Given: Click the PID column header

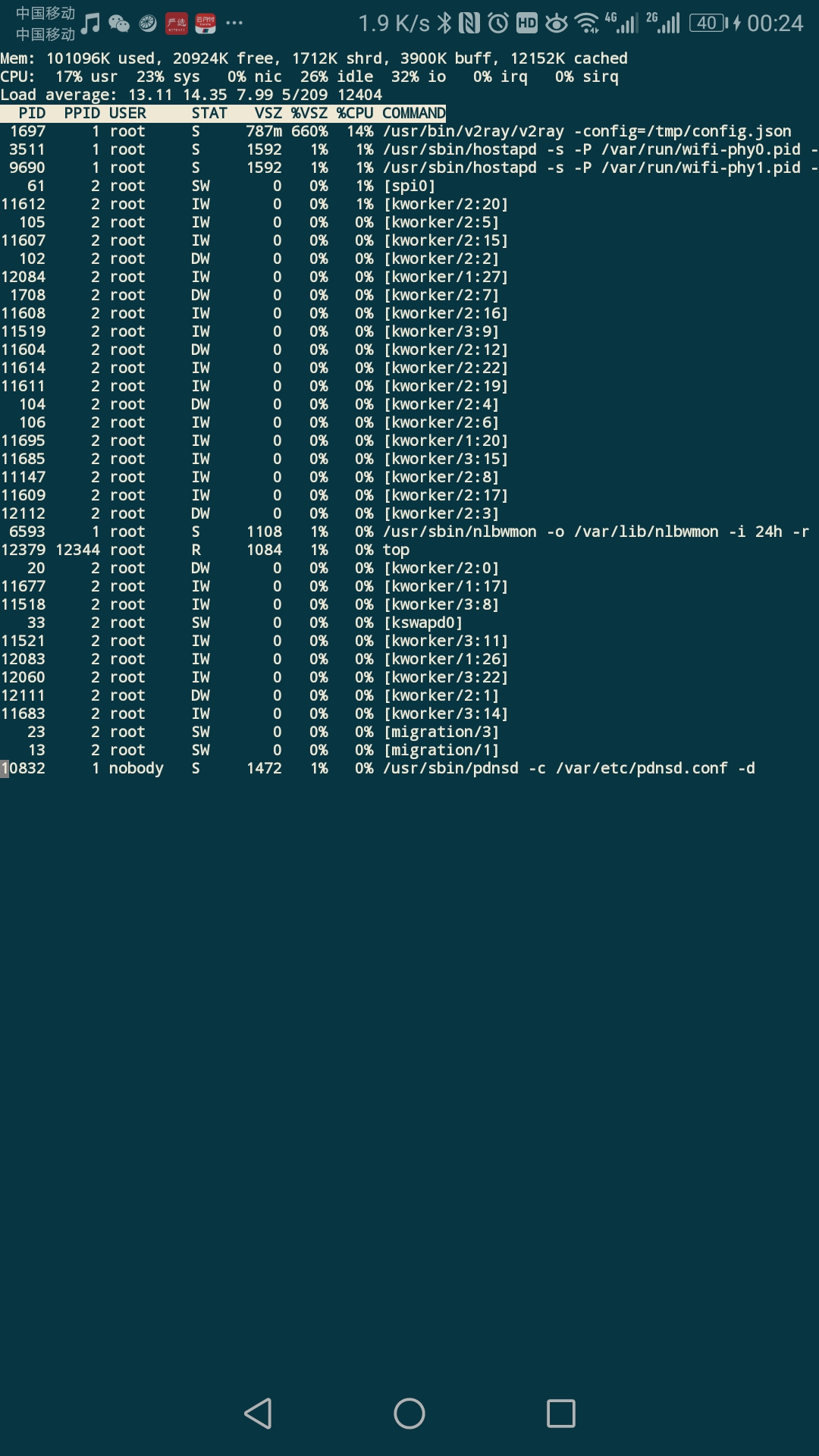Looking at the screenshot, I should pyautogui.click(x=32, y=113).
